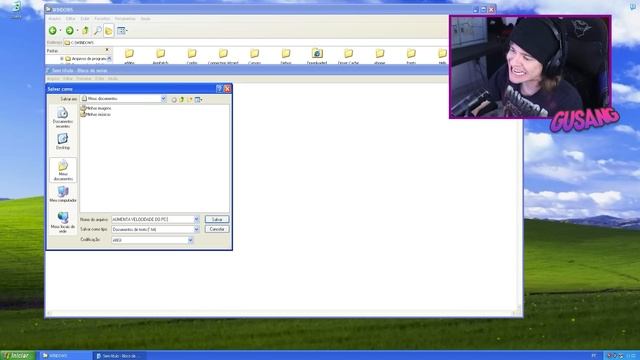
Task: Toggle the Folders pane button in explorer
Action: point(109,31)
